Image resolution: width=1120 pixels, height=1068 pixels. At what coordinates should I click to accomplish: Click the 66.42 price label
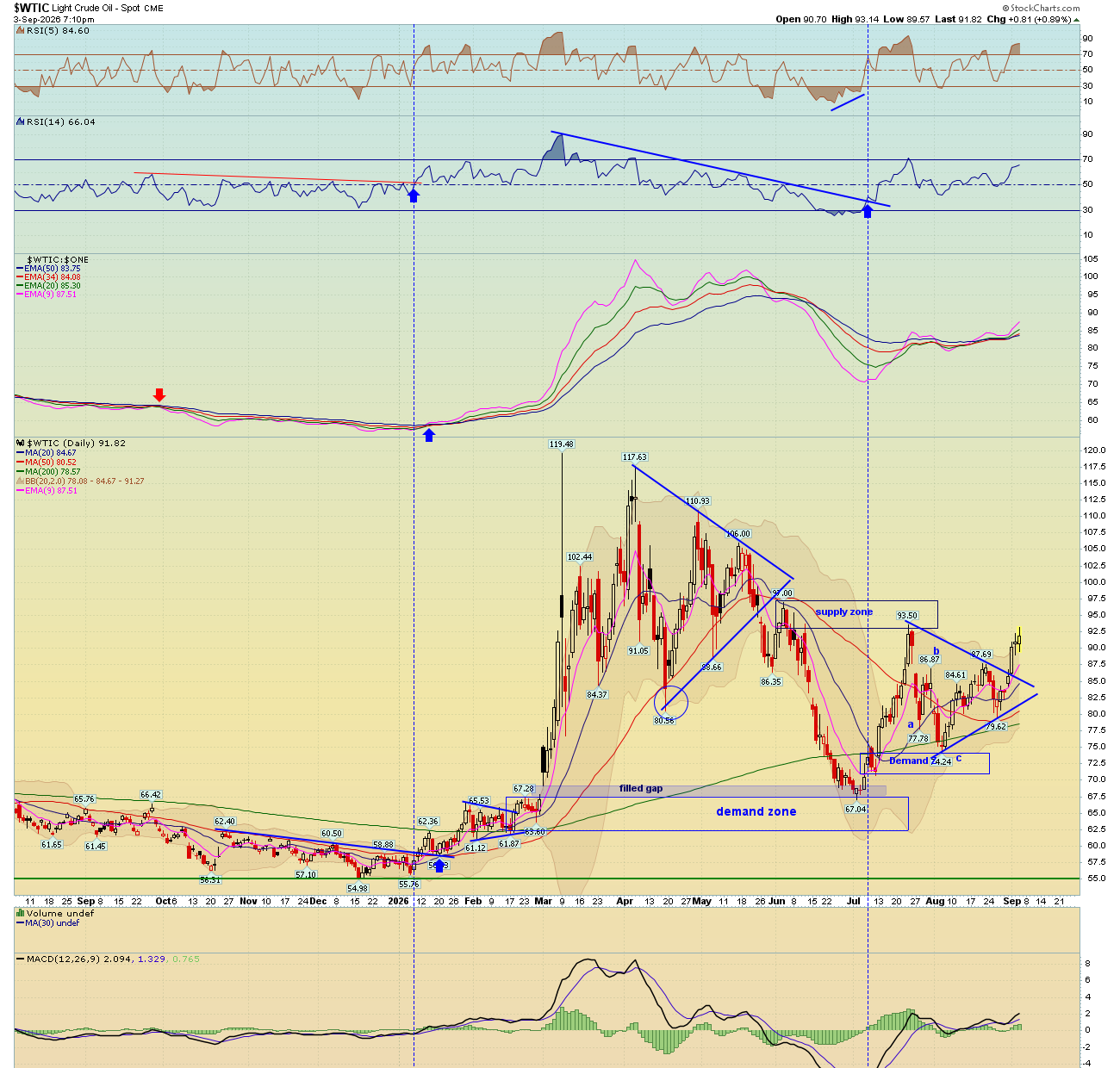coord(151,795)
